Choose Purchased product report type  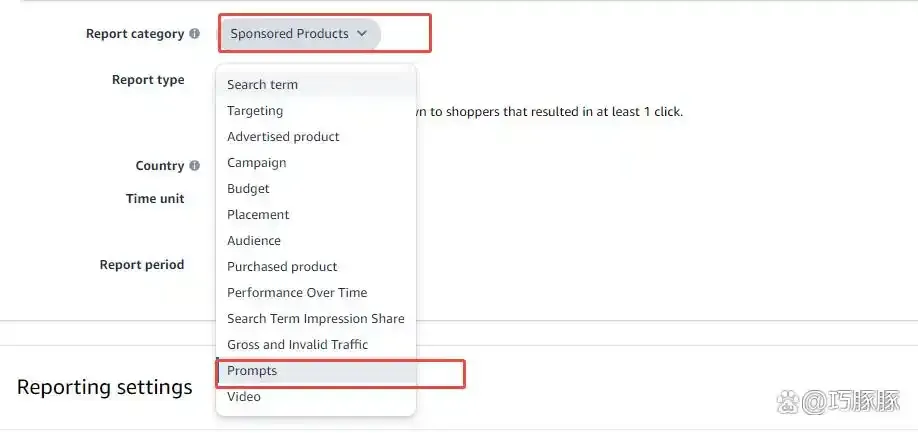(x=282, y=267)
